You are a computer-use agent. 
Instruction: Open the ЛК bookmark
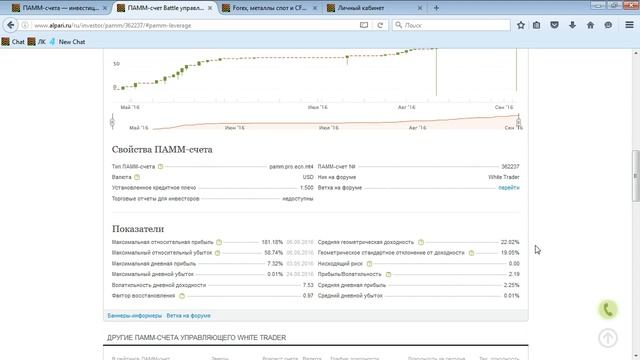(x=37, y=42)
